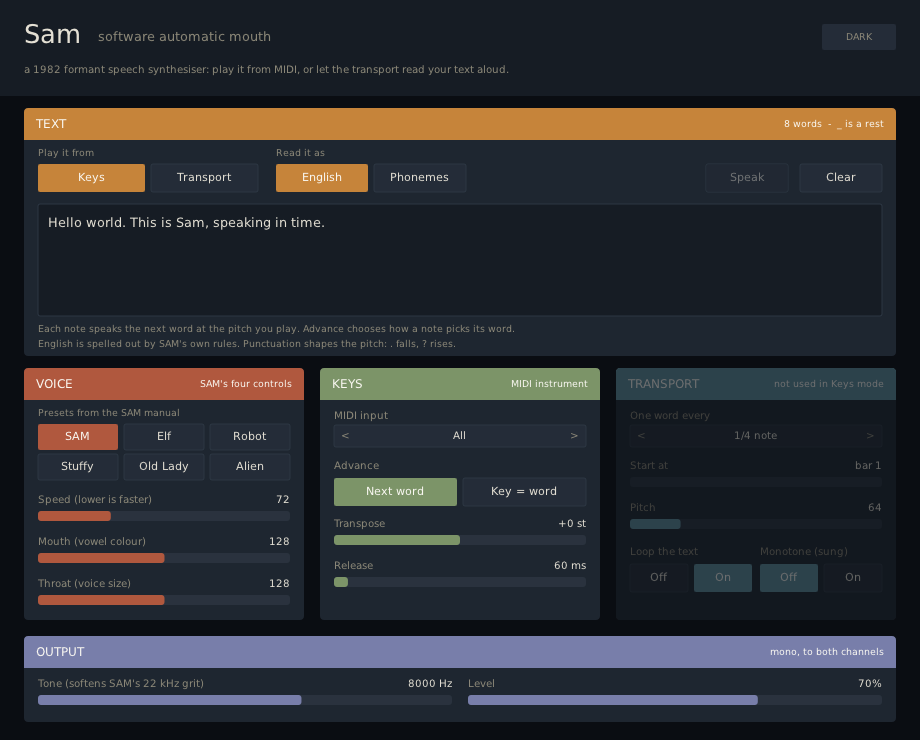
Task: Adjust the Start at bar slider
Action: (x=756, y=482)
